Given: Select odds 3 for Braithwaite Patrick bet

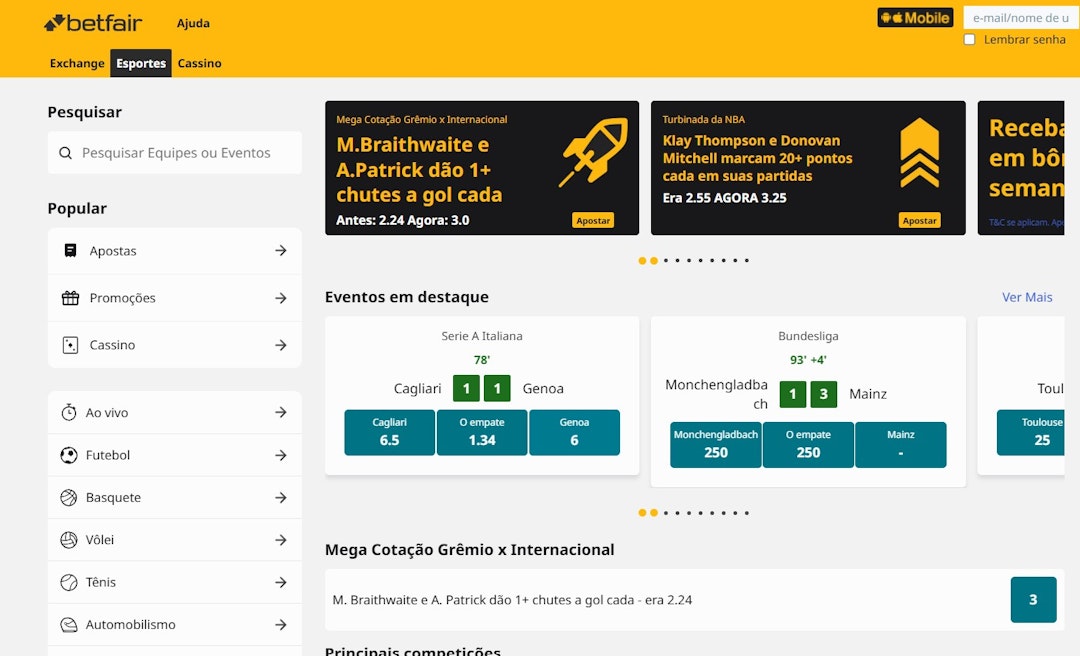Looking at the screenshot, I should 1033,599.
